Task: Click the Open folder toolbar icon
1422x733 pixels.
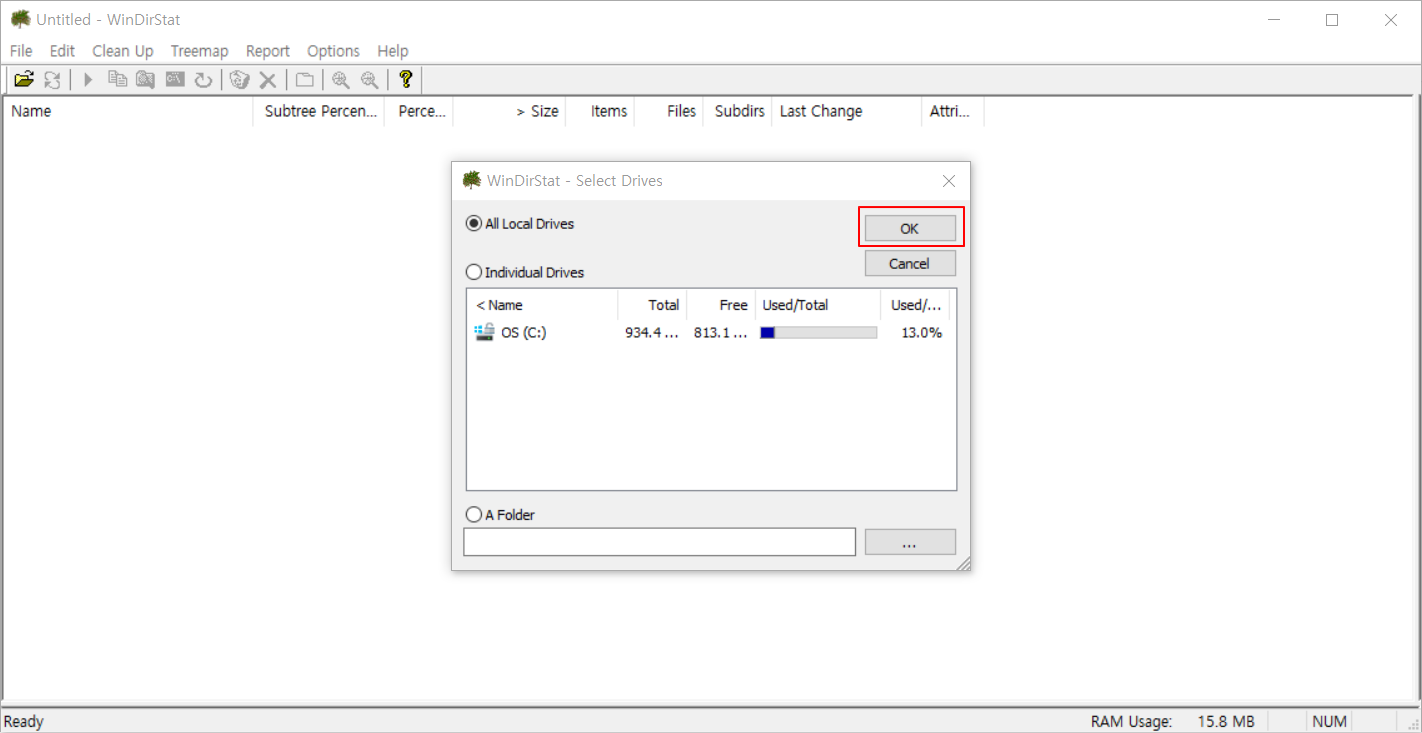Action: coord(24,80)
